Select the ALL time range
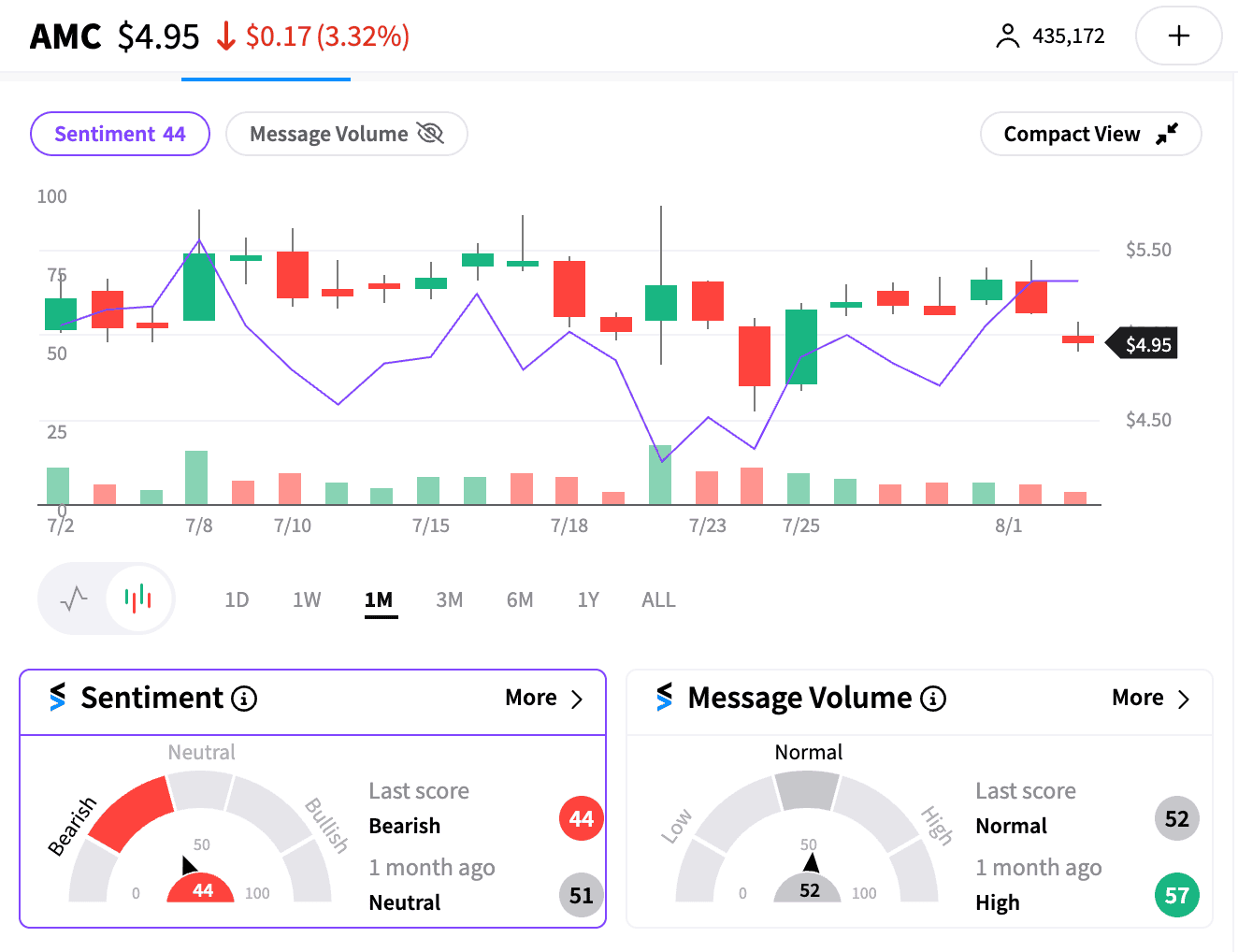The height and width of the screenshot is (952, 1238). tap(658, 599)
